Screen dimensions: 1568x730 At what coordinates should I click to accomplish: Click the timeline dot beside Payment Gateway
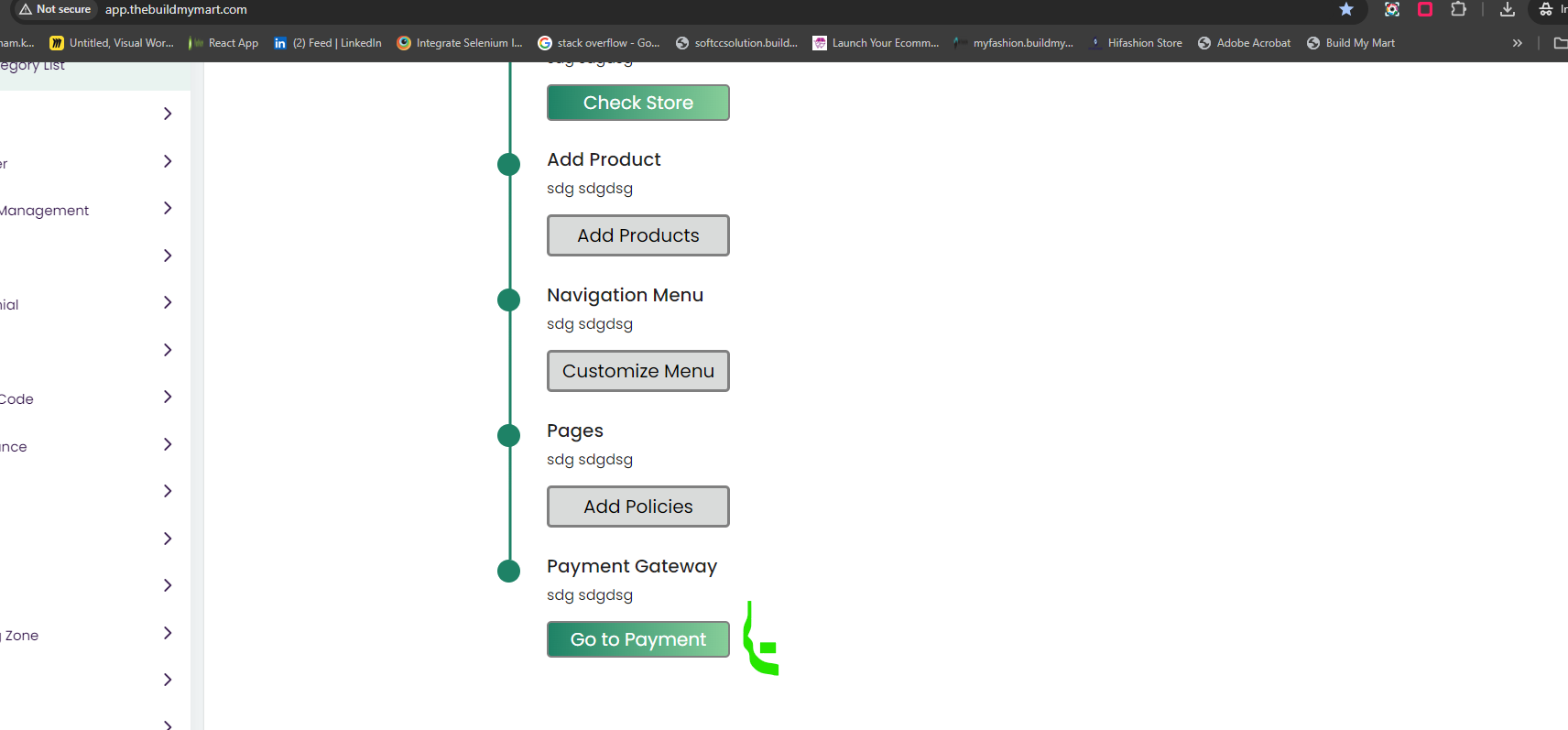[x=508, y=571]
